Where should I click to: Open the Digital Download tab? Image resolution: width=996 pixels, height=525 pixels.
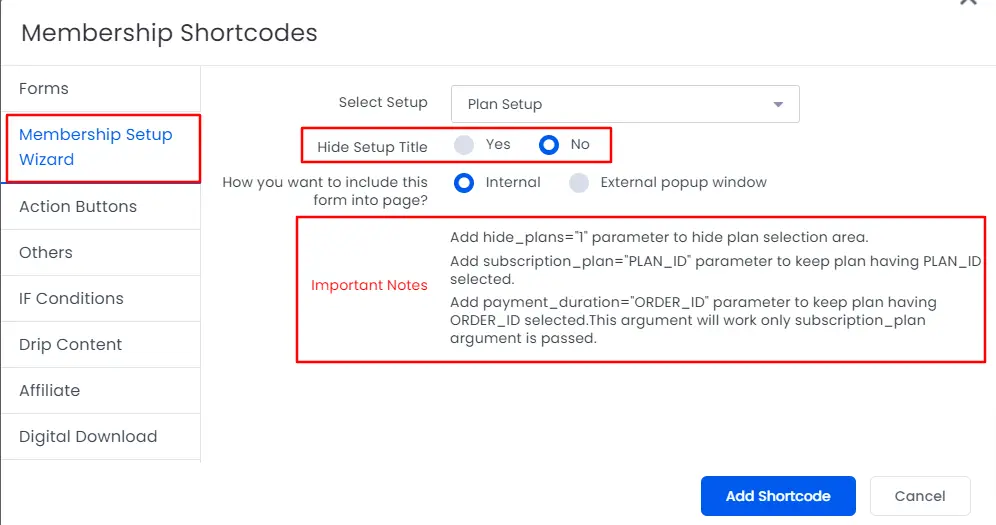(x=88, y=437)
